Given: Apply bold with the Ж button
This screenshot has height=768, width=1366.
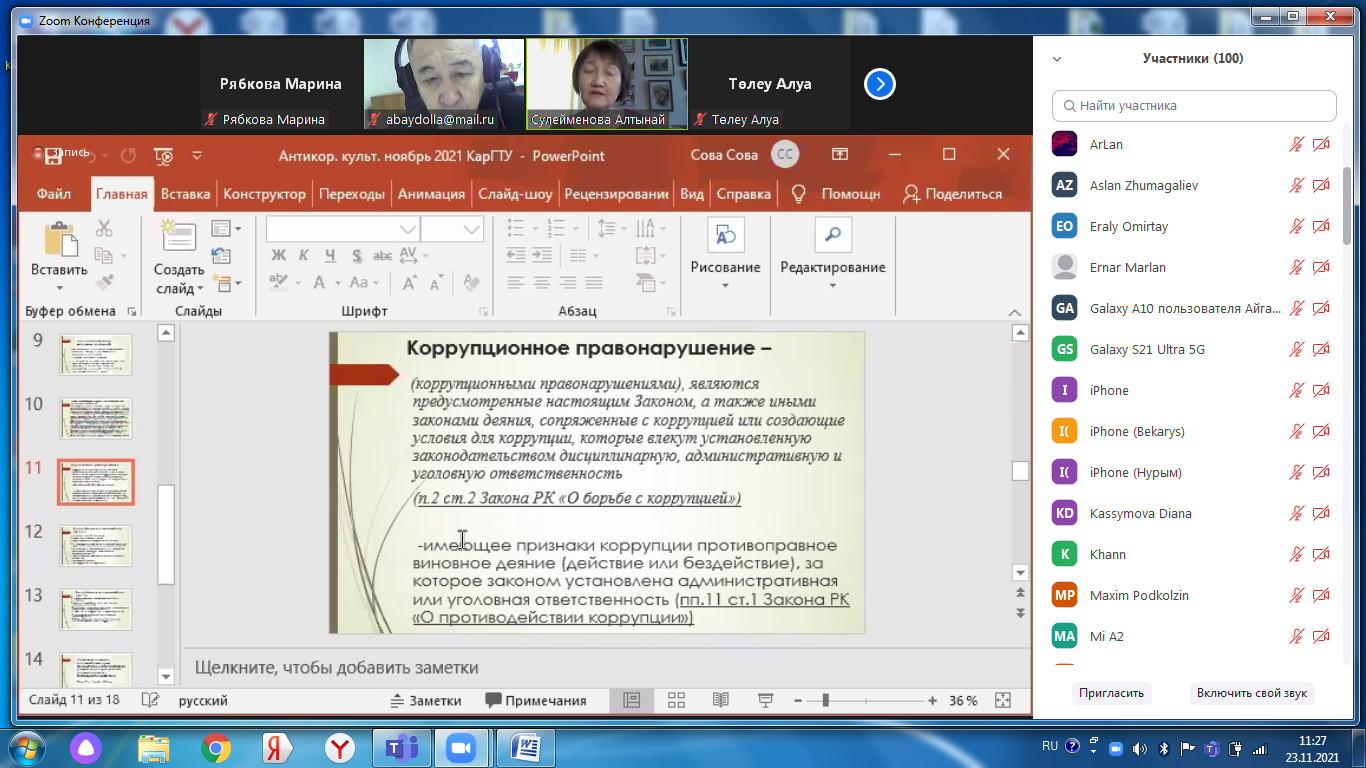Looking at the screenshot, I should 279,256.
